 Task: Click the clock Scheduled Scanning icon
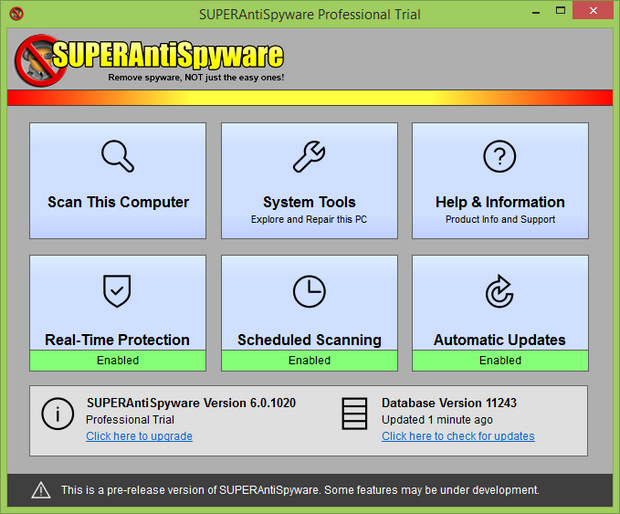tap(309, 291)
